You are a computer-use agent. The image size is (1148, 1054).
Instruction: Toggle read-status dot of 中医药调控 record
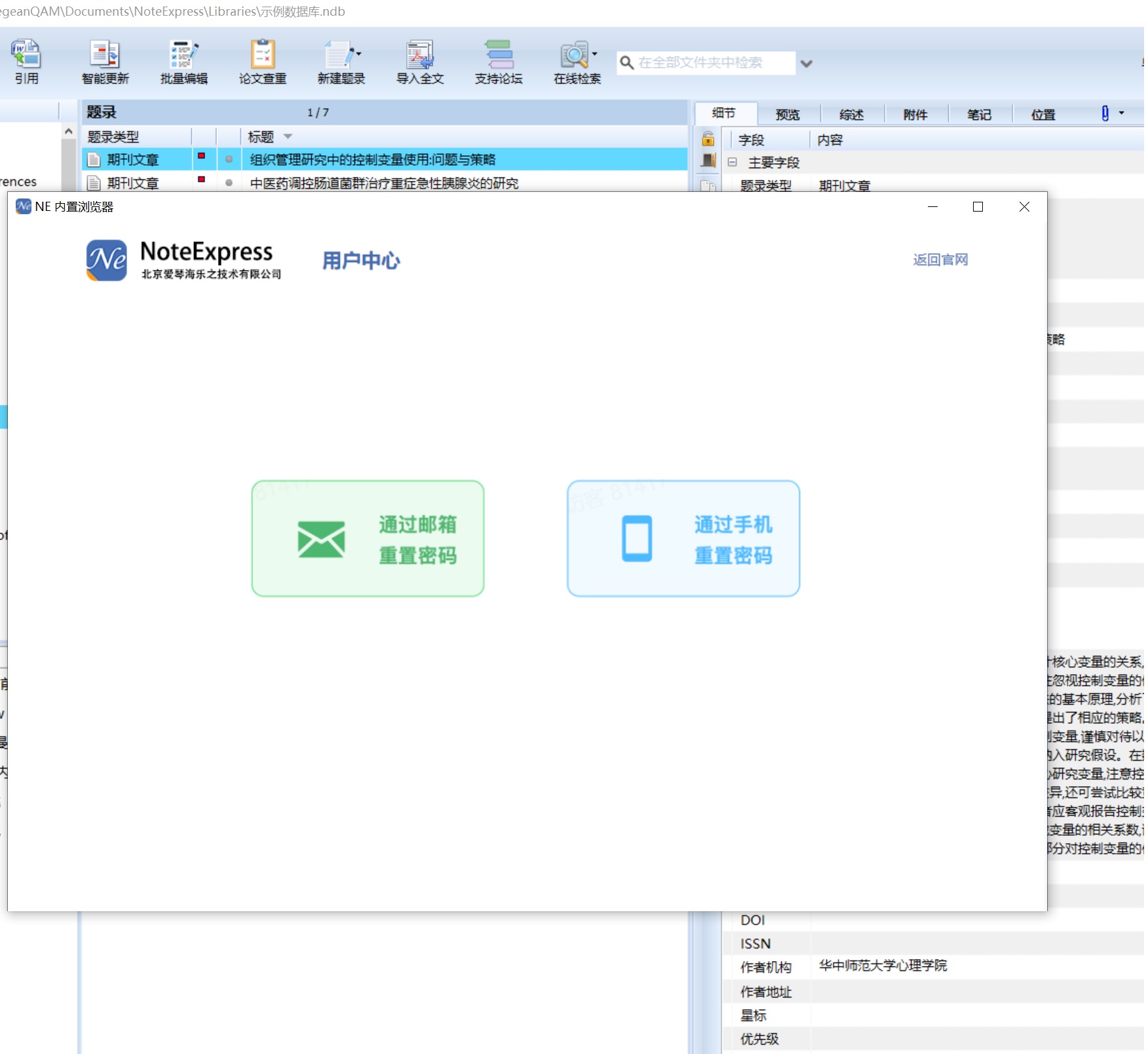click(x=229, y=183)
